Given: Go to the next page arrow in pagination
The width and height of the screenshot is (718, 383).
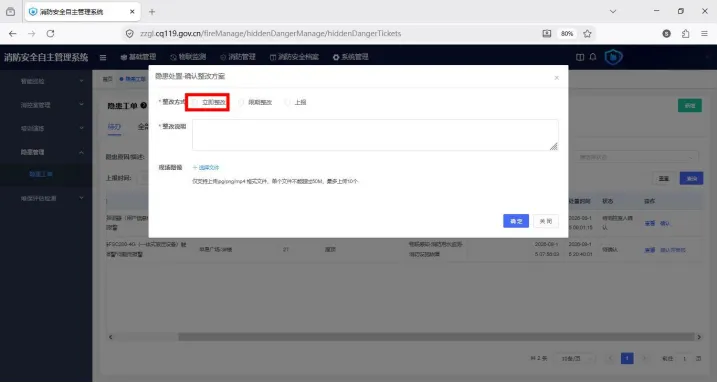Looking at the screenshot, I should click(x=644, y=359).
